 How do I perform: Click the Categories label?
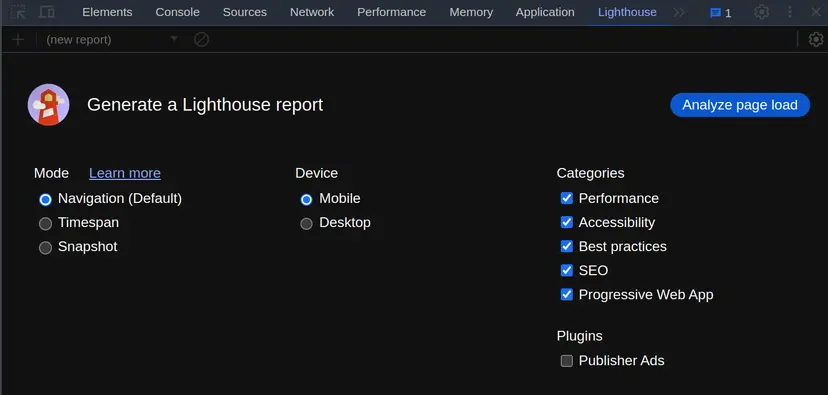(x=590, y=173)
